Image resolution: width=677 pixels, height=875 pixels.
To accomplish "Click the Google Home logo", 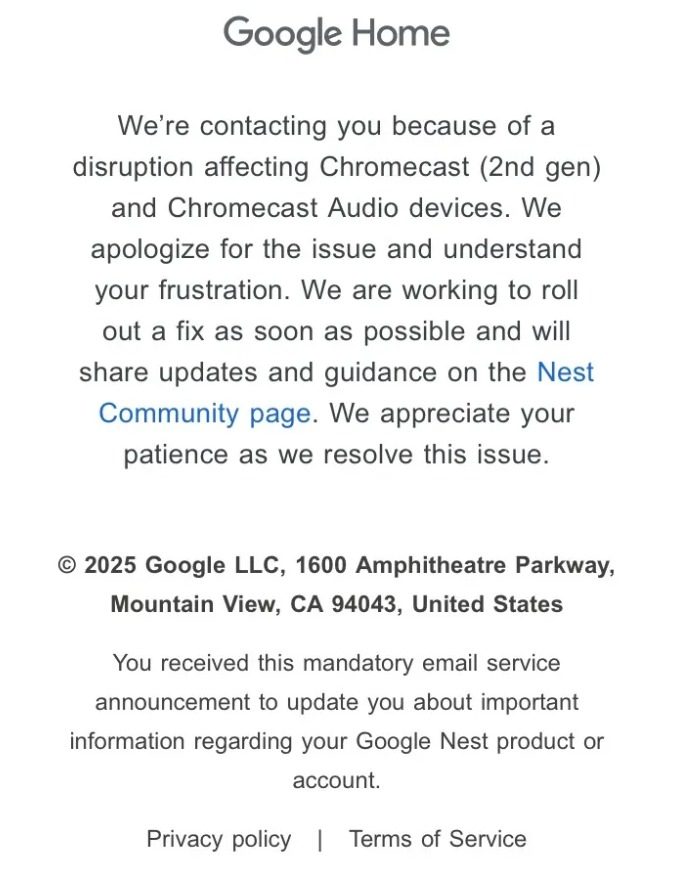I will pyautogui.click(x=336, y=33).
